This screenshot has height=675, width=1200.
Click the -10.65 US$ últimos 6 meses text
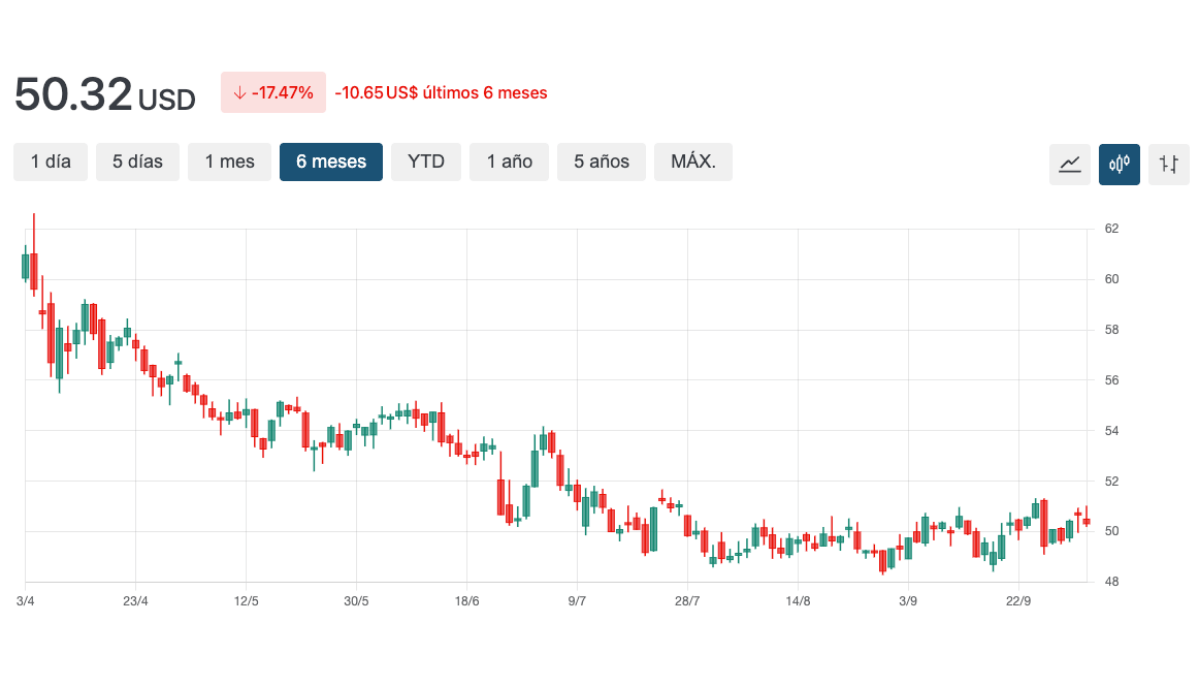pyautogui.click(x=441, y=93)
